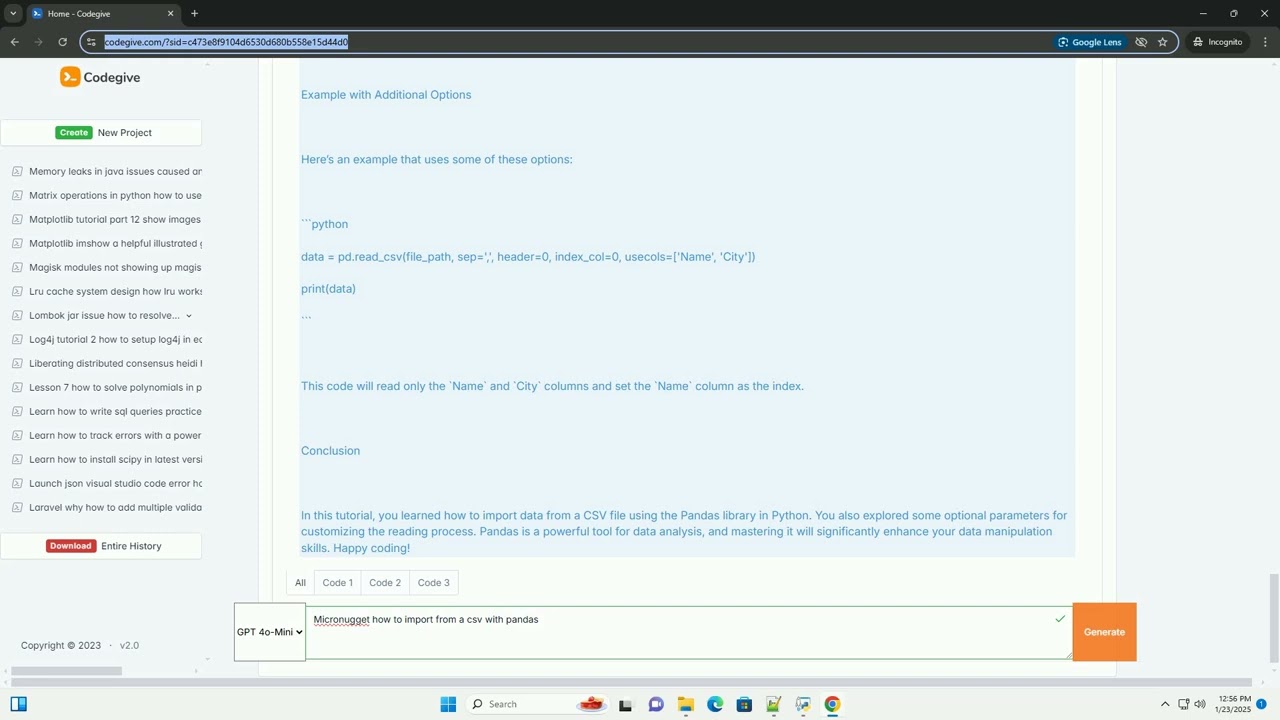
Task: Bookmark this page with the star icon
Action: [x=1162, y=42]
